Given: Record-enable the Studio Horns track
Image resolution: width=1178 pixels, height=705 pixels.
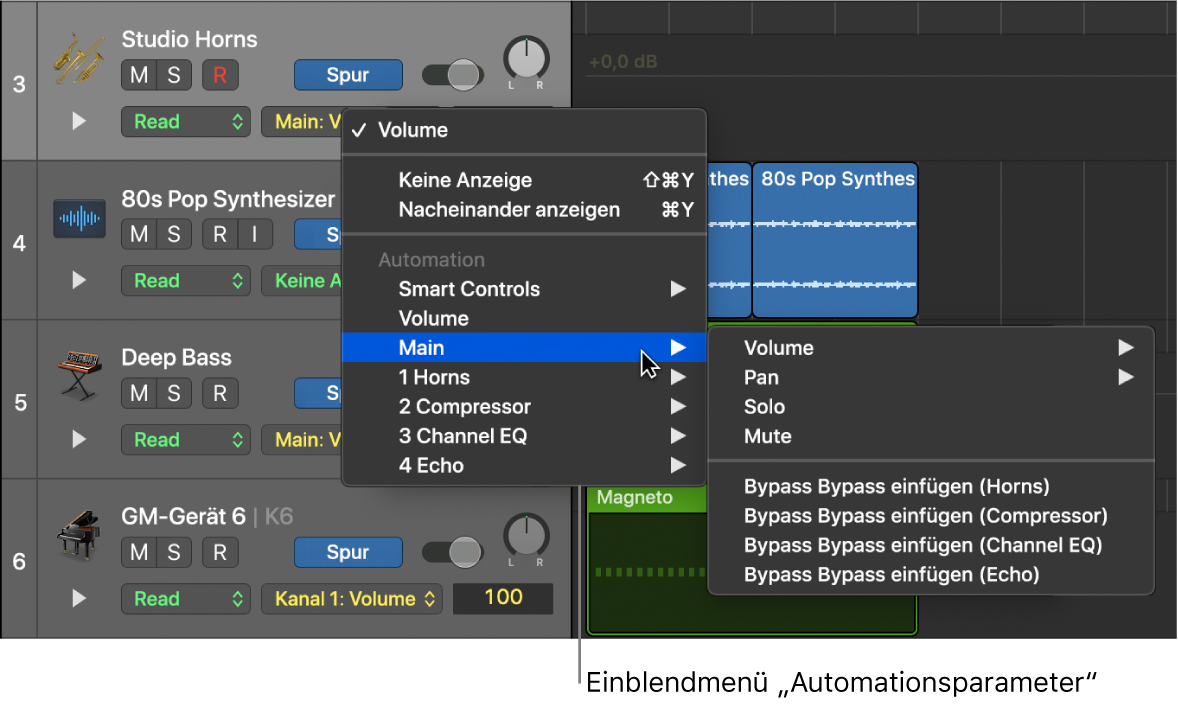Looking at the screenshot, I should (x=219, y=75).
